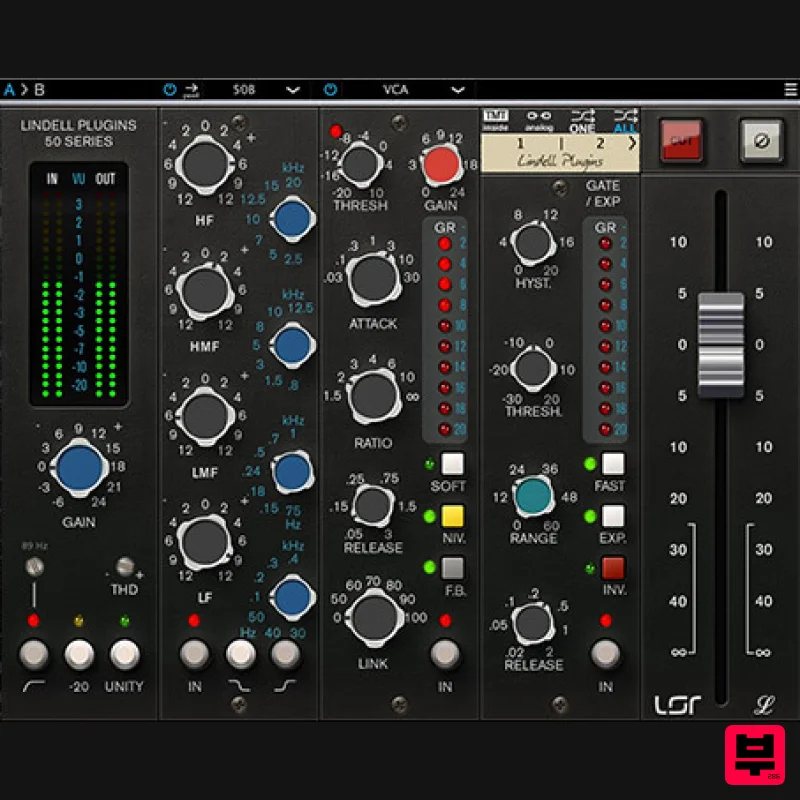Click the Lindell script L logo

click(764, 706)
